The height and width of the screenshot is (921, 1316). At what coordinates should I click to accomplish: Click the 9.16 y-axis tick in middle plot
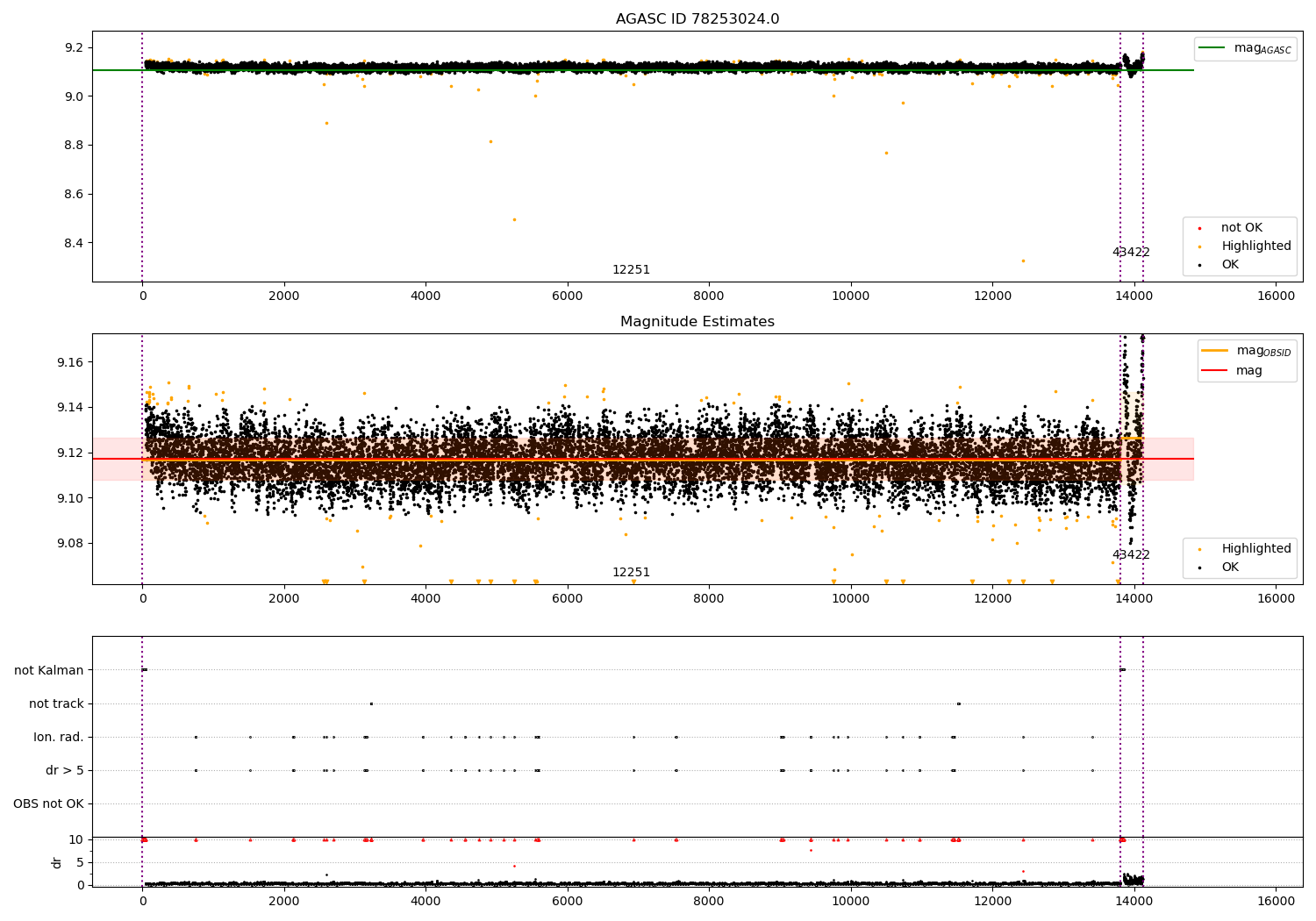(71, 362)
